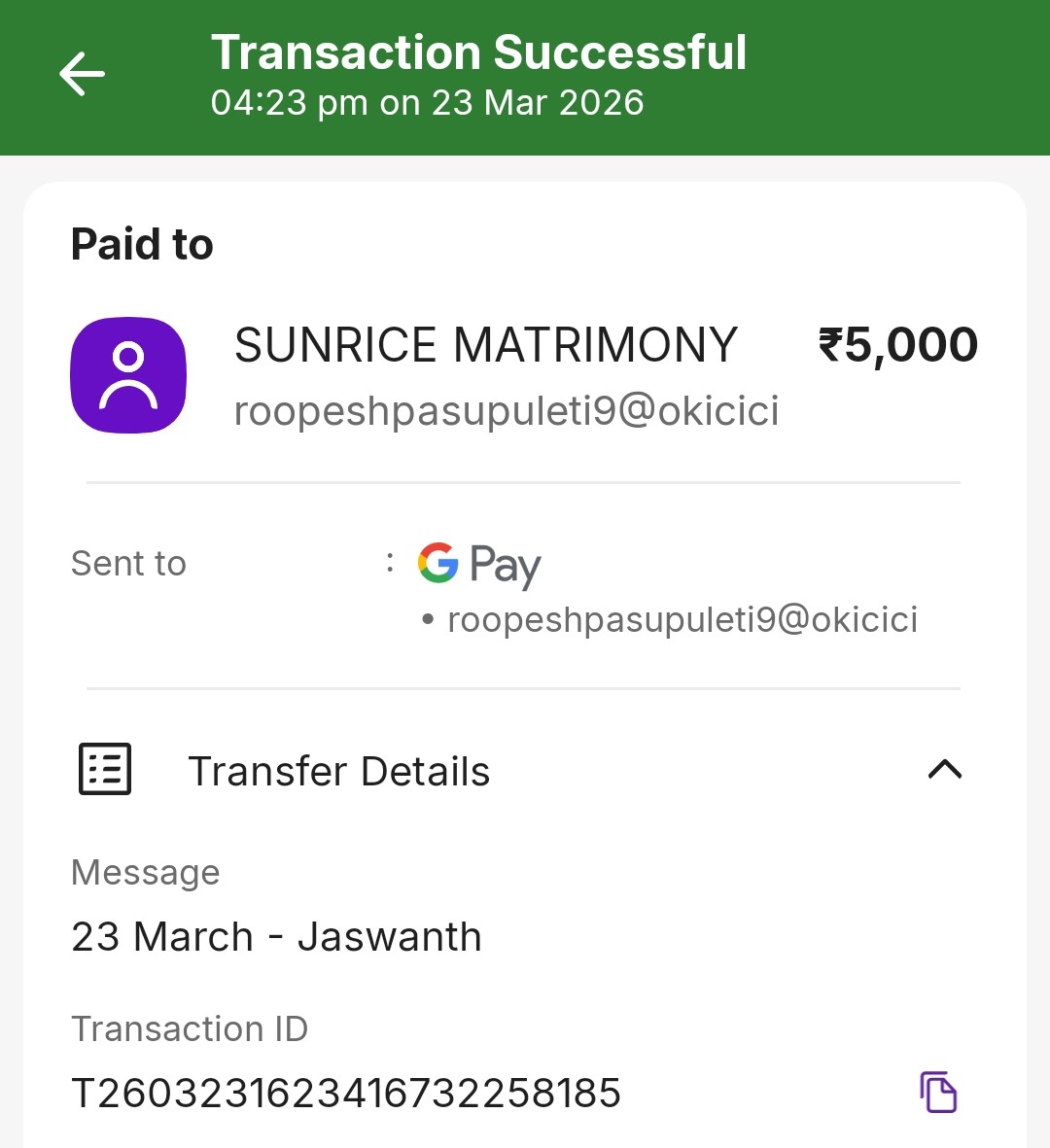
Task: Tap the "Sent to" label
Action: pos(128,564)
